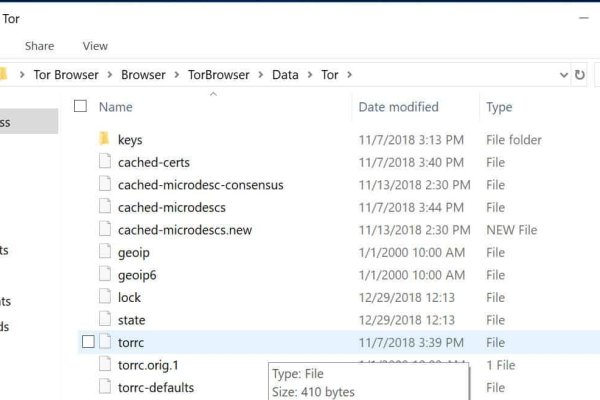Go to Tor Browser breadcrumb folder

68,75
